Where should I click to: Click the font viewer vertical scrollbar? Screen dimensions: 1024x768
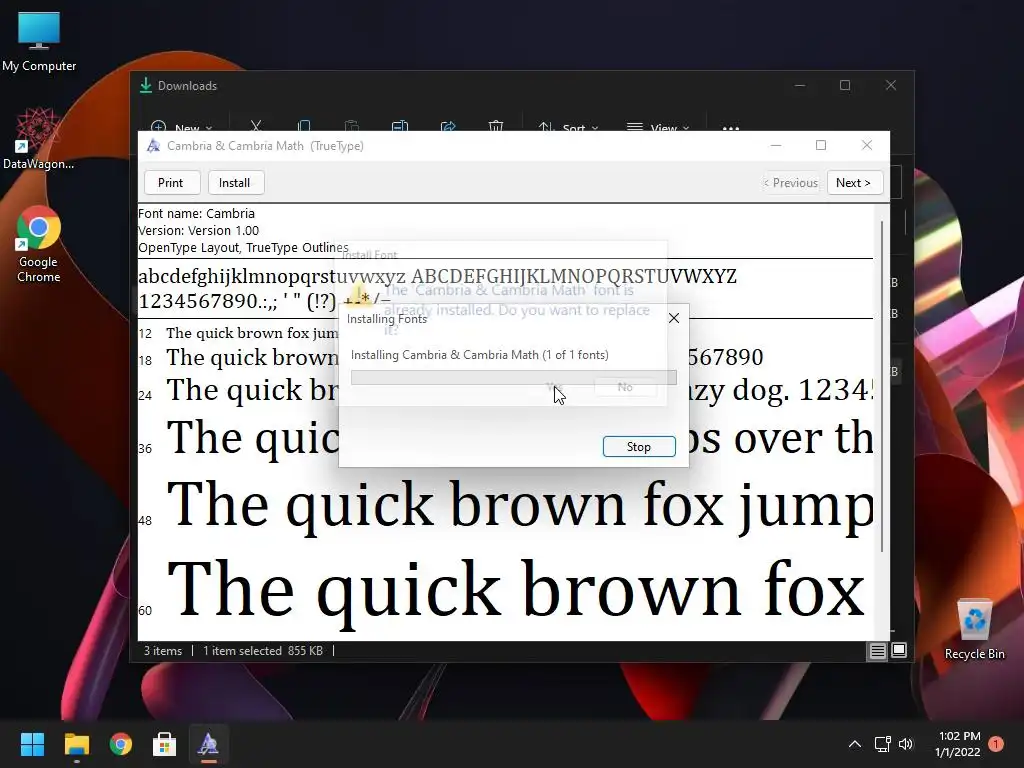pos(882,385)
